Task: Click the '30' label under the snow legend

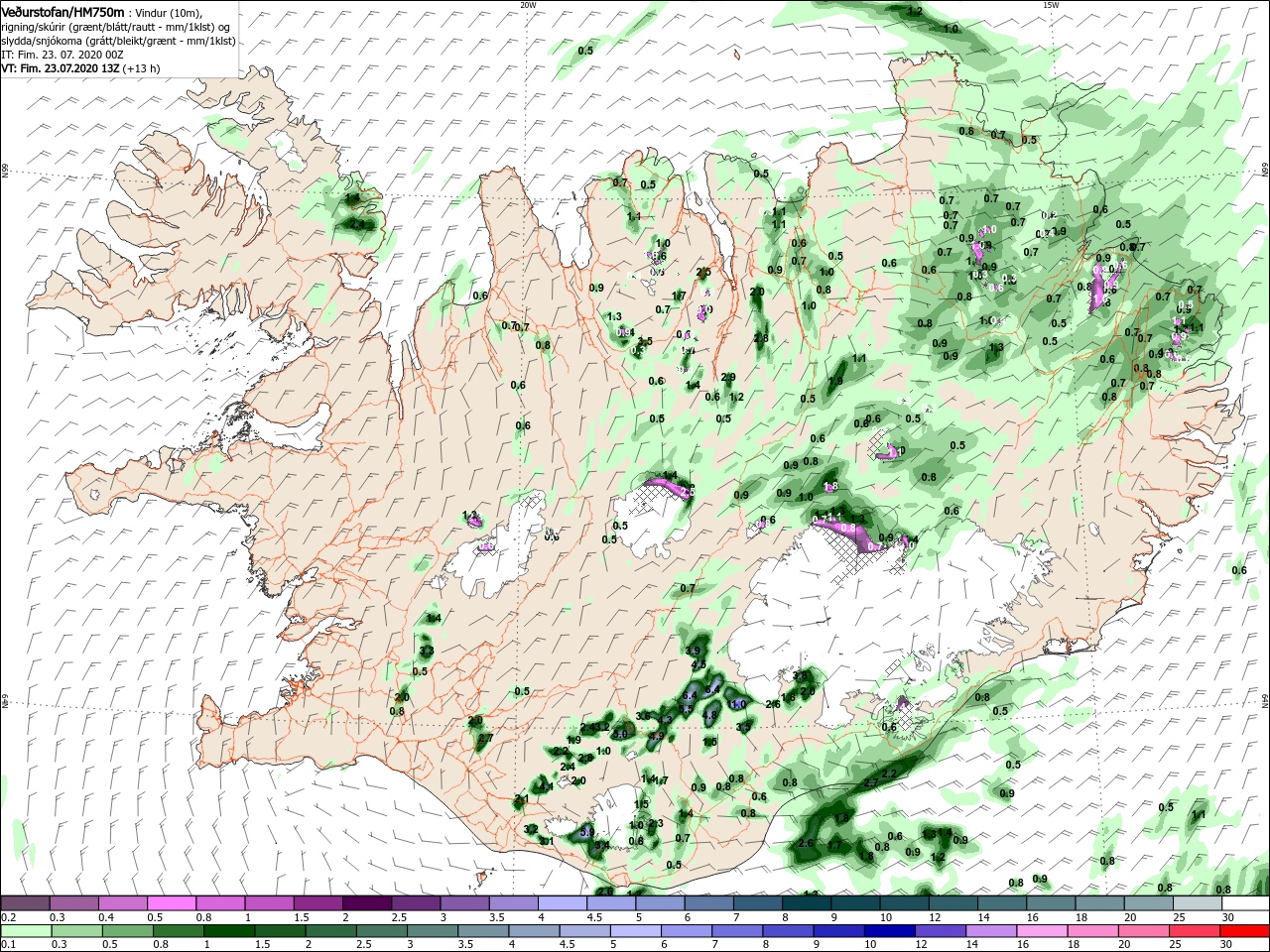Action: (1227, 918)
